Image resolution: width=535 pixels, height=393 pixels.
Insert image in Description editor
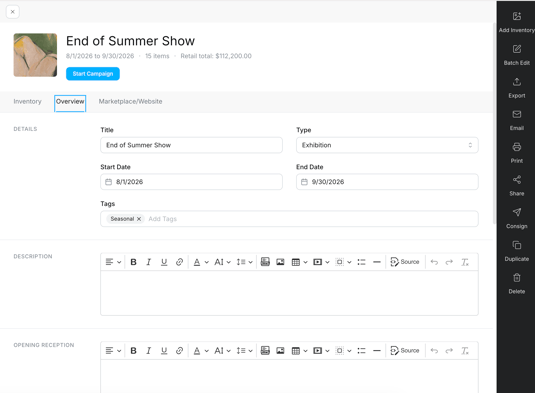click(x=280, y=262)
